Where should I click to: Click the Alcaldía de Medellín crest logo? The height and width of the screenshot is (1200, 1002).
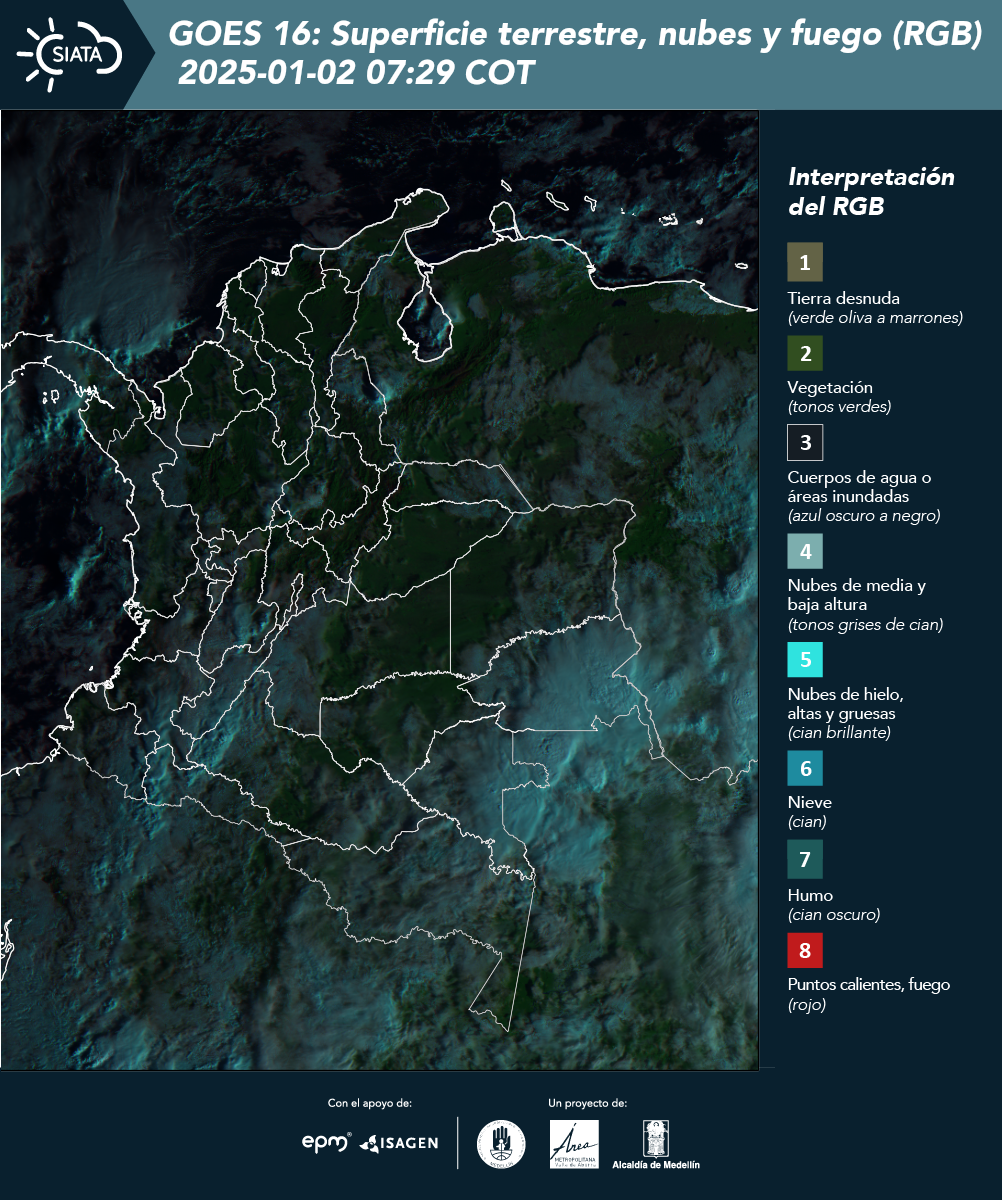click(x=656, y=1145)
